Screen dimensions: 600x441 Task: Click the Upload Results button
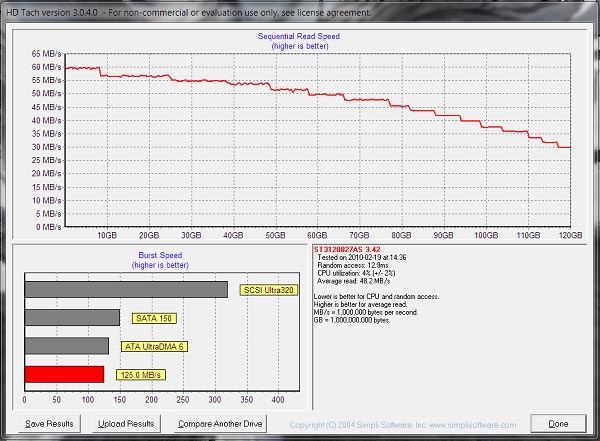click(126, 424)
